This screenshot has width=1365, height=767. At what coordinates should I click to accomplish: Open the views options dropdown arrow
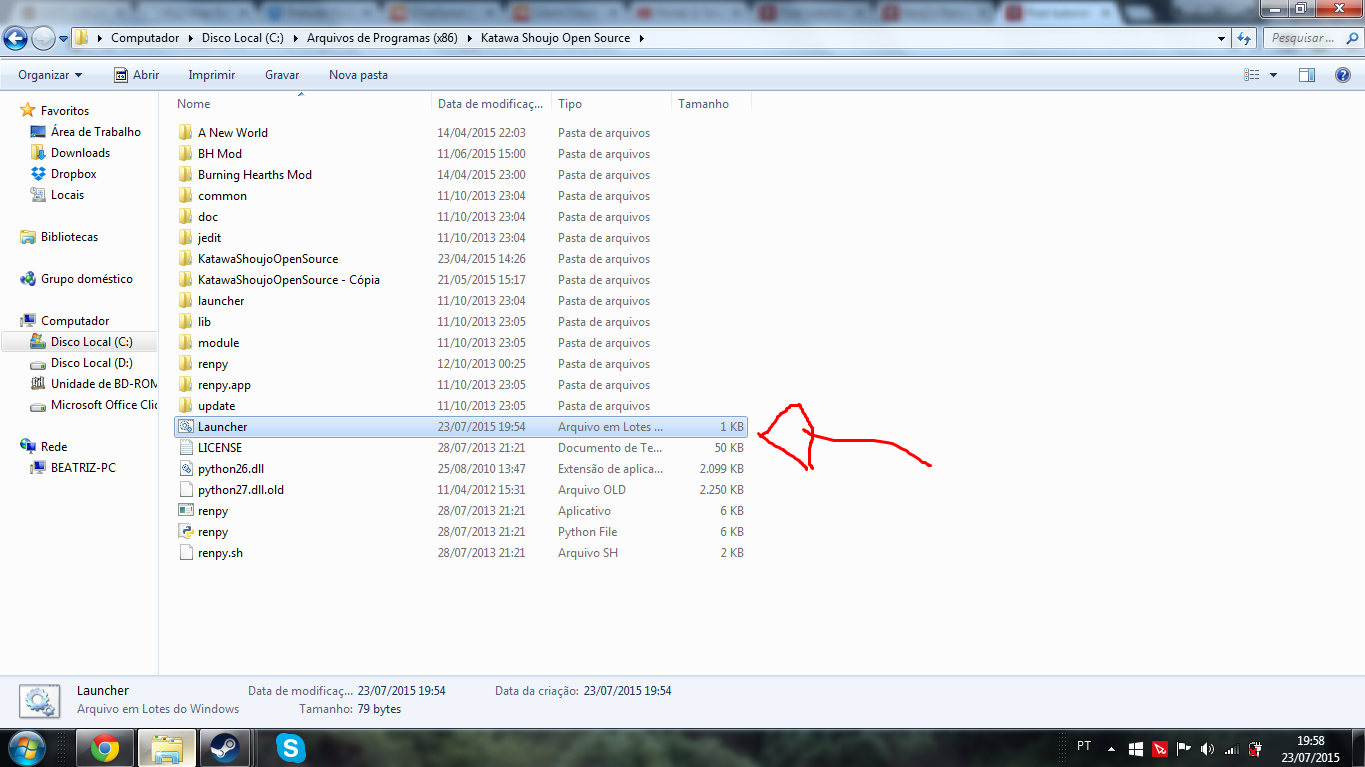1273,75
